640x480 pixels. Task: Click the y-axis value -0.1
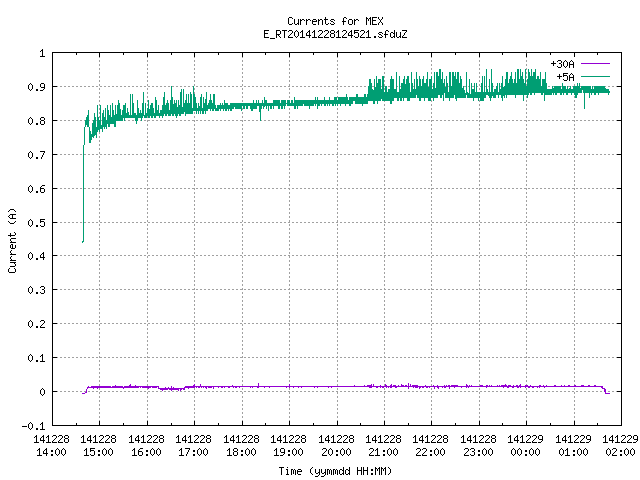coord(33,426)
